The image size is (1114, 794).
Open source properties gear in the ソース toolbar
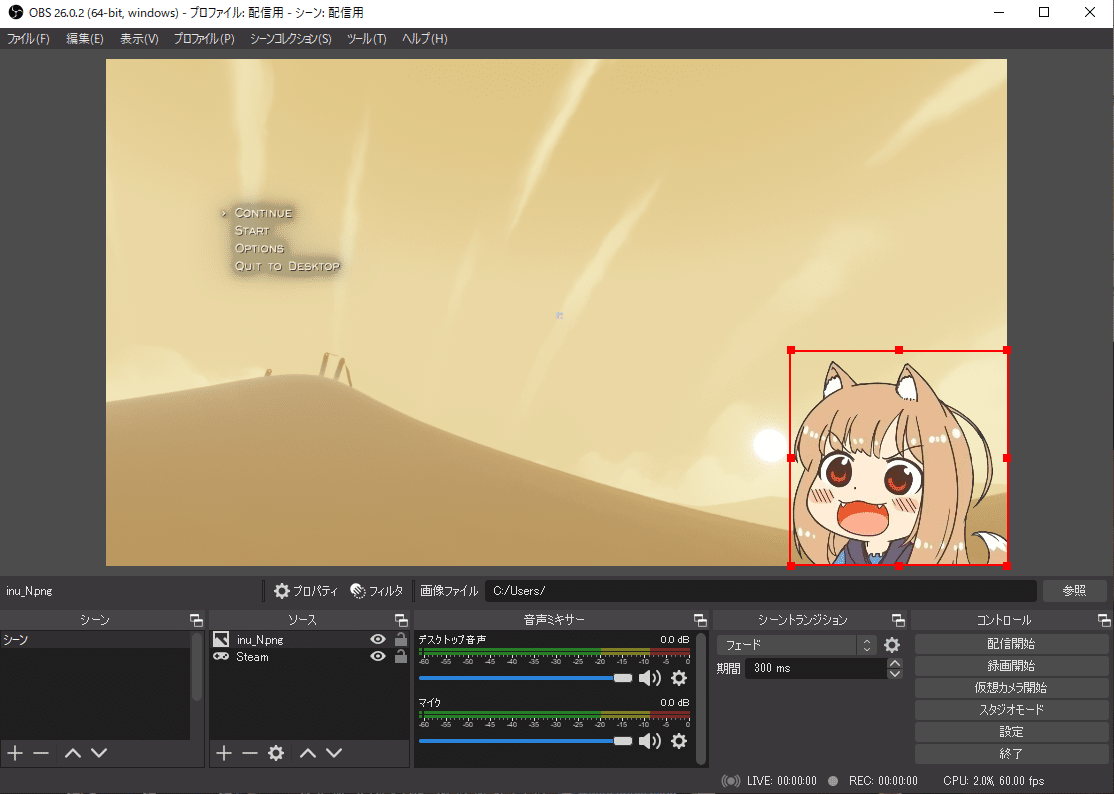(276, 753)
